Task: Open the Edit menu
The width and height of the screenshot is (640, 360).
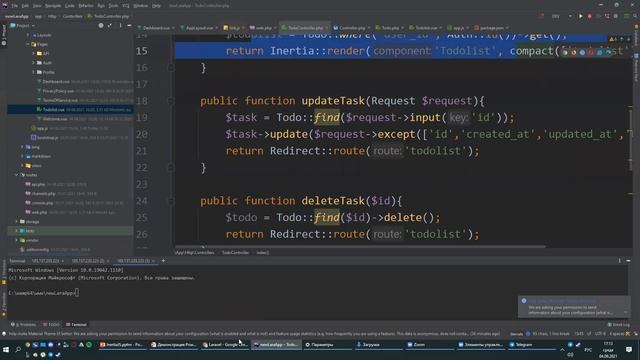Action: click(25, 6)
